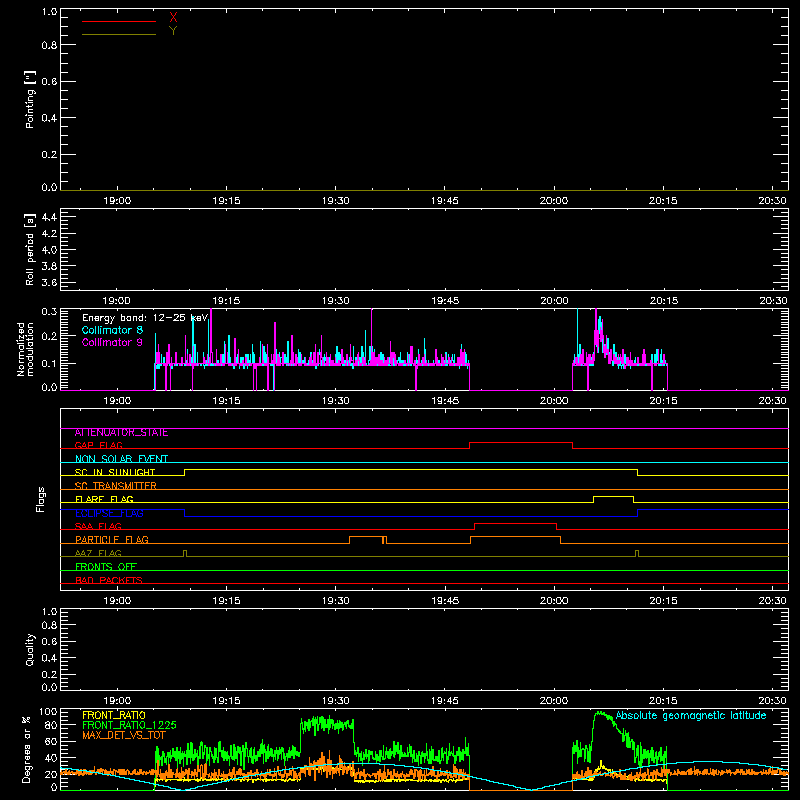Click the 'Y' legend label
Viewport: 800px width, 800px height.
click(x=173, y=31)
